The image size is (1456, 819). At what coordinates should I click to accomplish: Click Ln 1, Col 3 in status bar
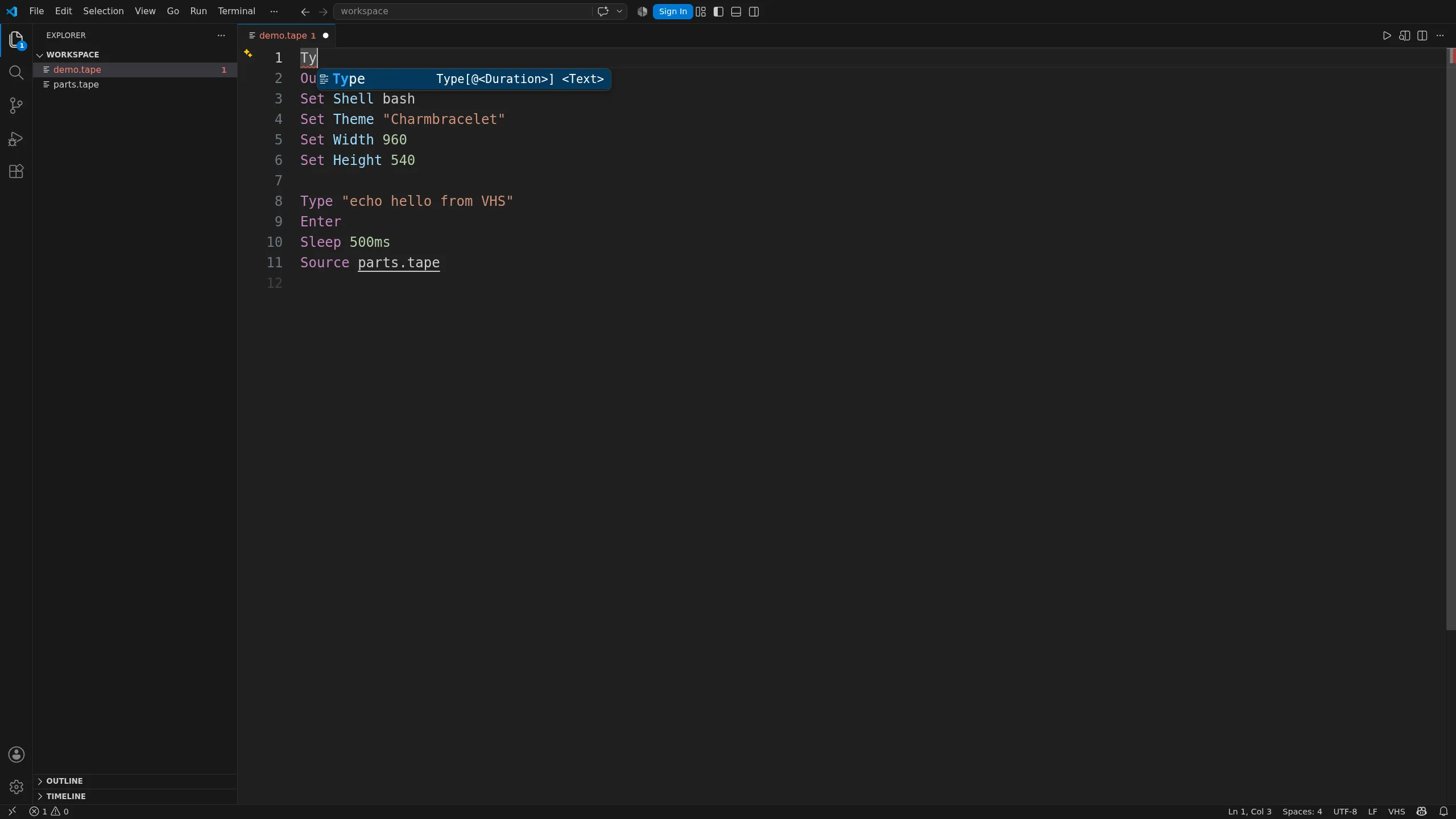pyautogui.click(x=1250, y=812)
